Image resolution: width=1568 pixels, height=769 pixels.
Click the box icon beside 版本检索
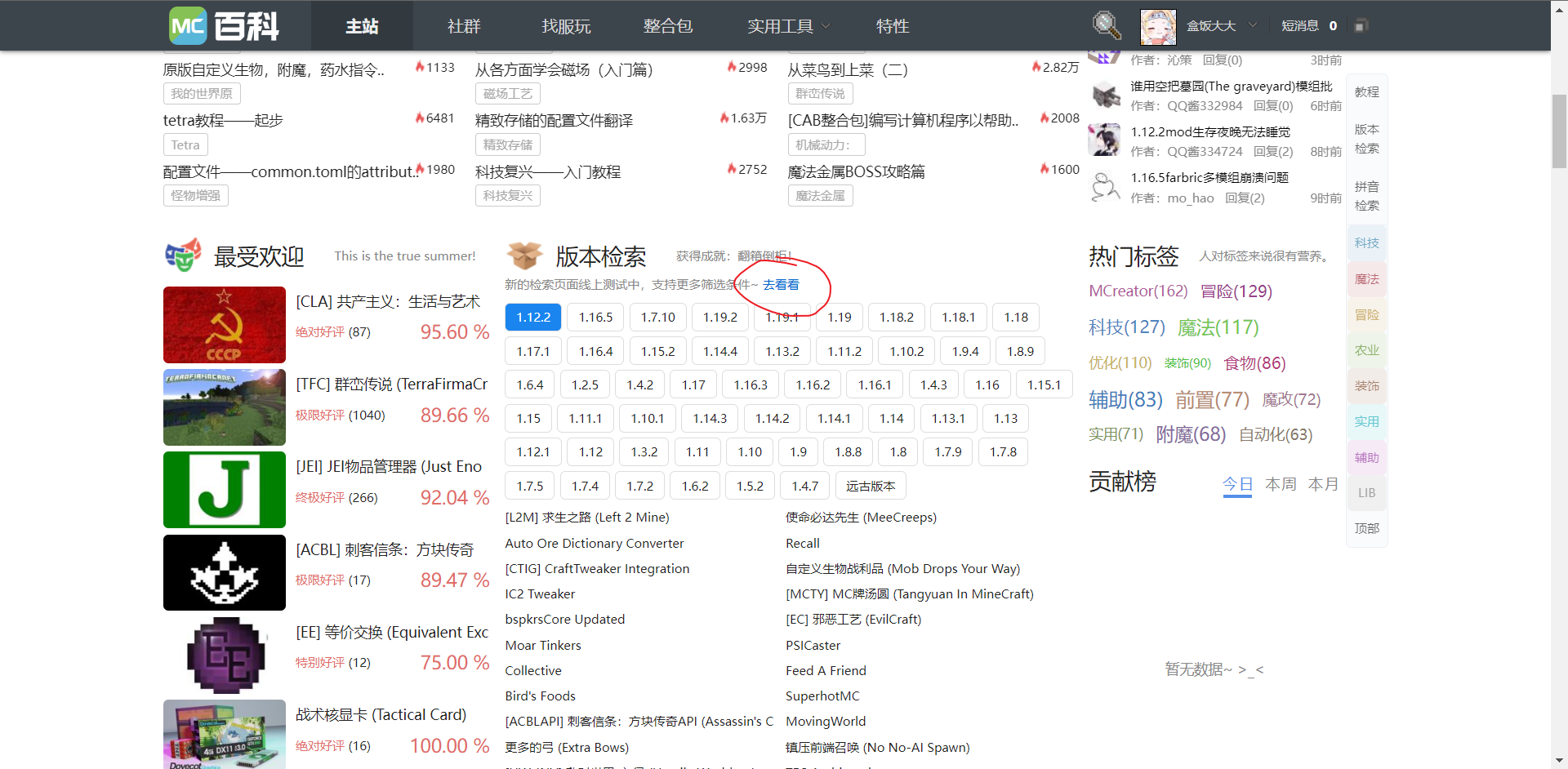(524, 256)
